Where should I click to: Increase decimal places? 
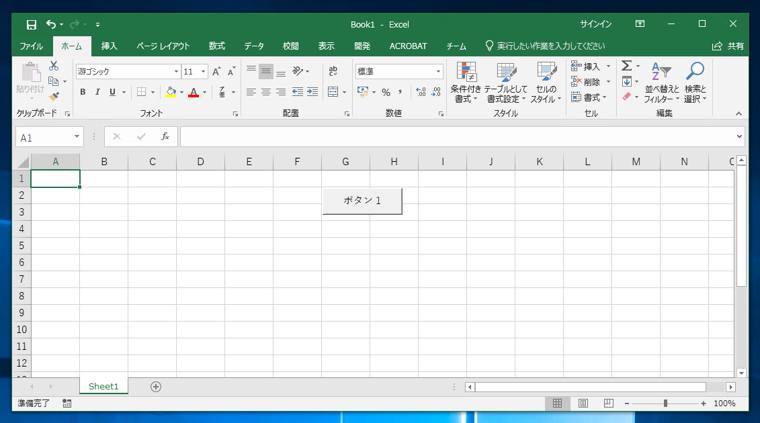pyautogui.click(x=421, y=92)
